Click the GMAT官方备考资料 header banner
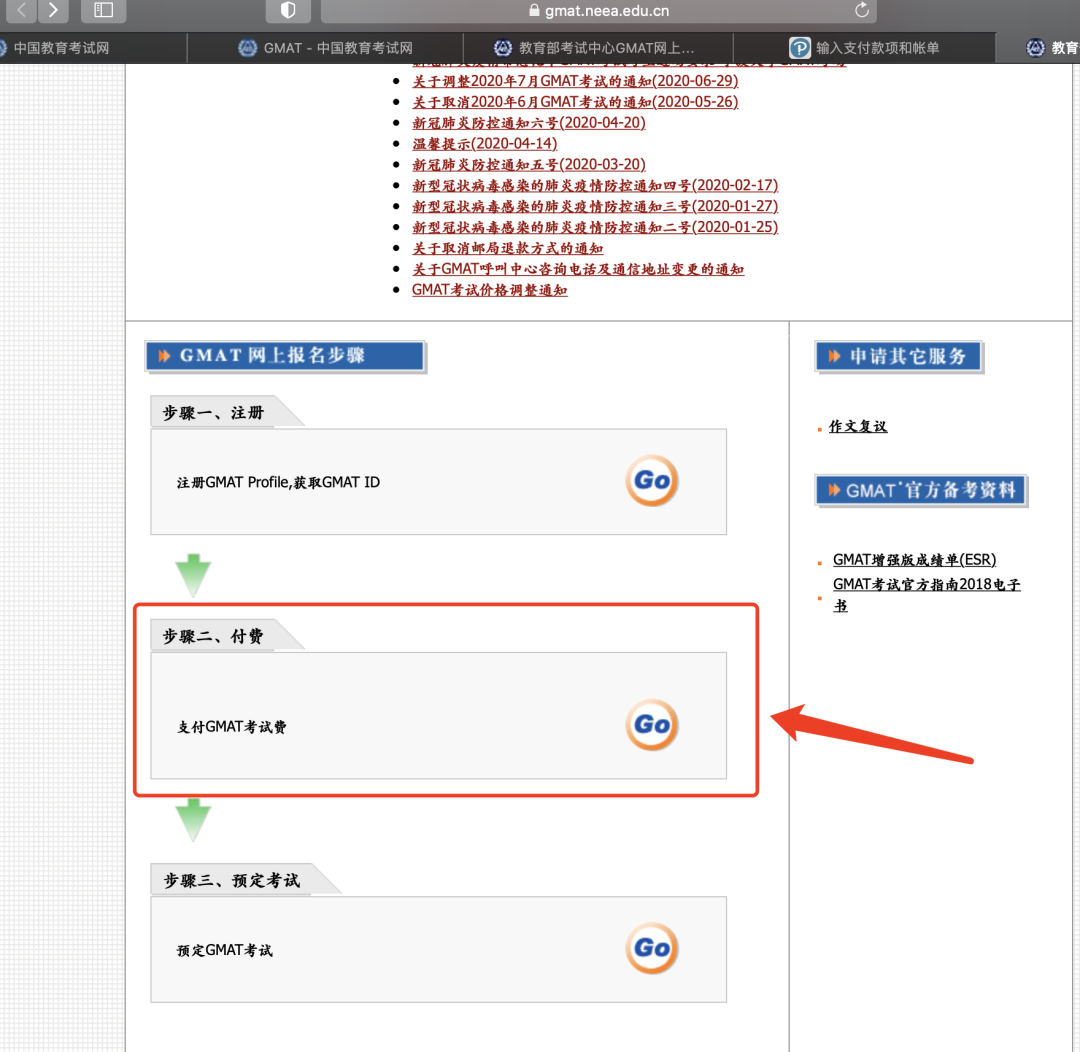This screenshot has width=1080, height=1052. click(x=921, y=491)
